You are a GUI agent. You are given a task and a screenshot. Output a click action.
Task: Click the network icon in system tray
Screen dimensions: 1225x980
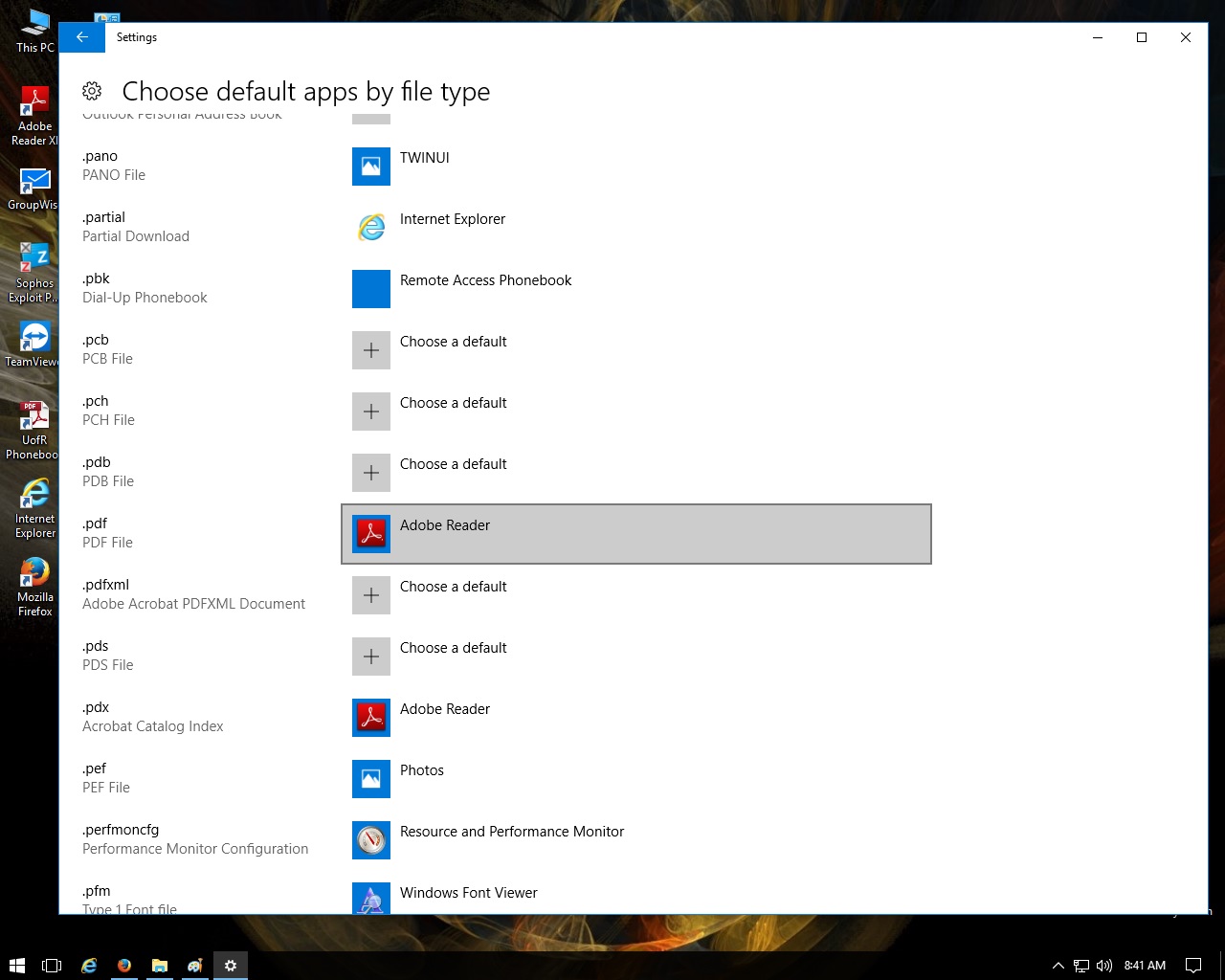1081,966
